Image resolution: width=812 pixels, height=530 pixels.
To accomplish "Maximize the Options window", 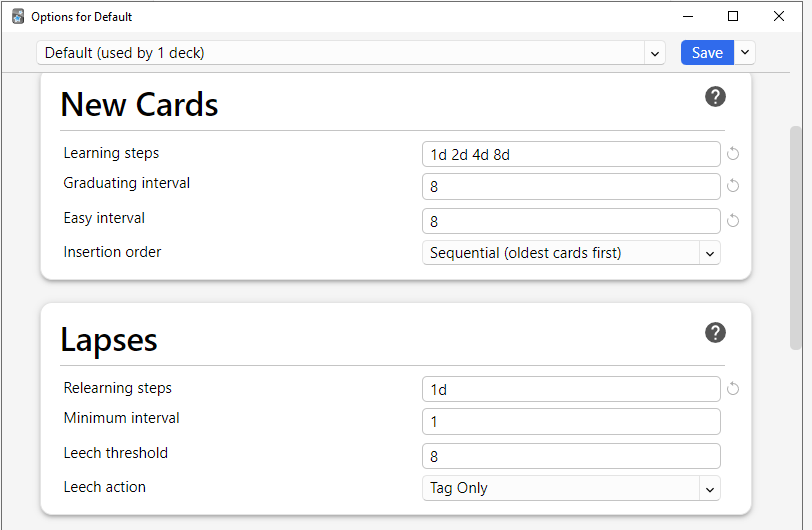I will click(733, 17).
